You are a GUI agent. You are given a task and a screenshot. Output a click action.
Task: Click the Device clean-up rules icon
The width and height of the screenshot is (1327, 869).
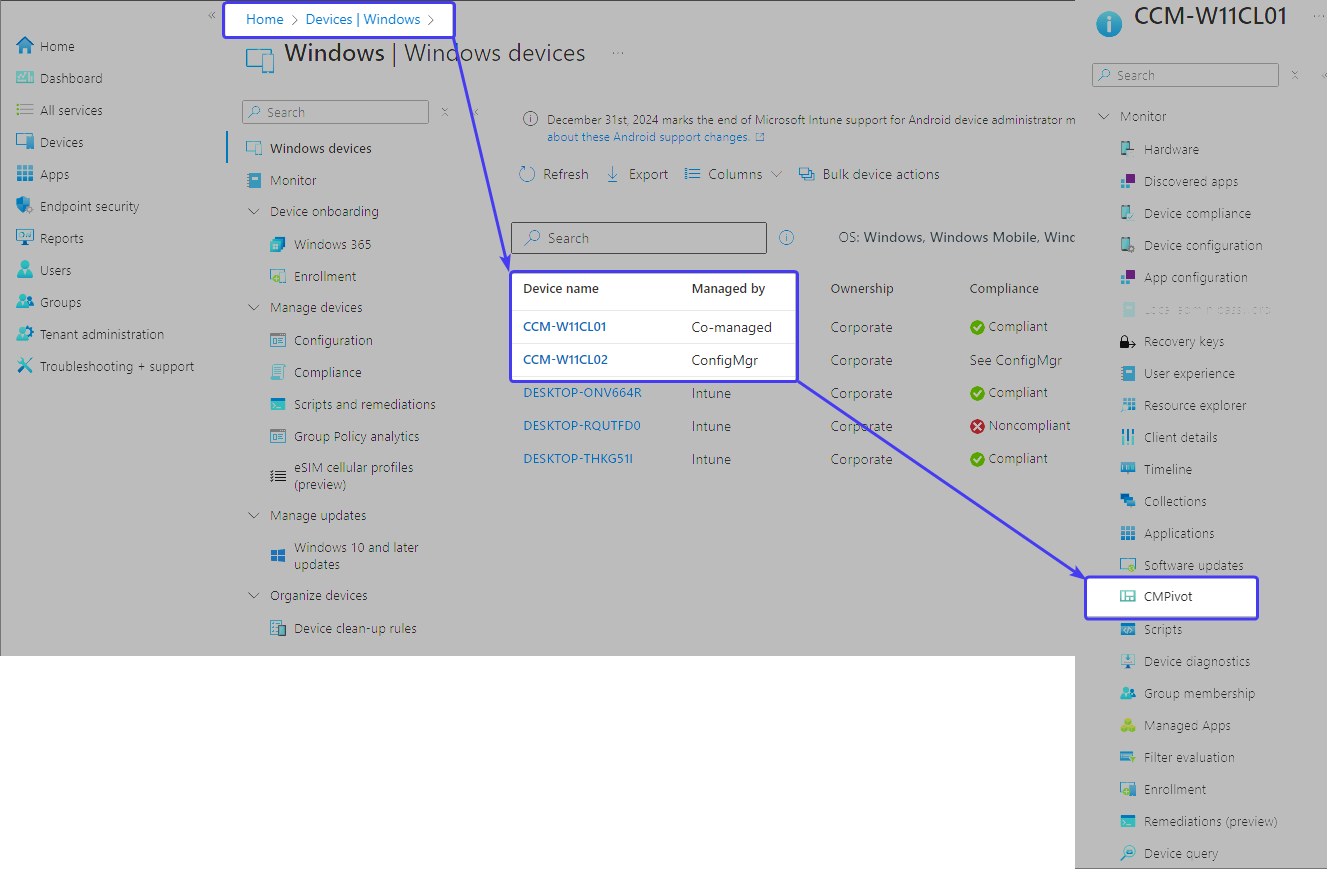click(278, 628)
